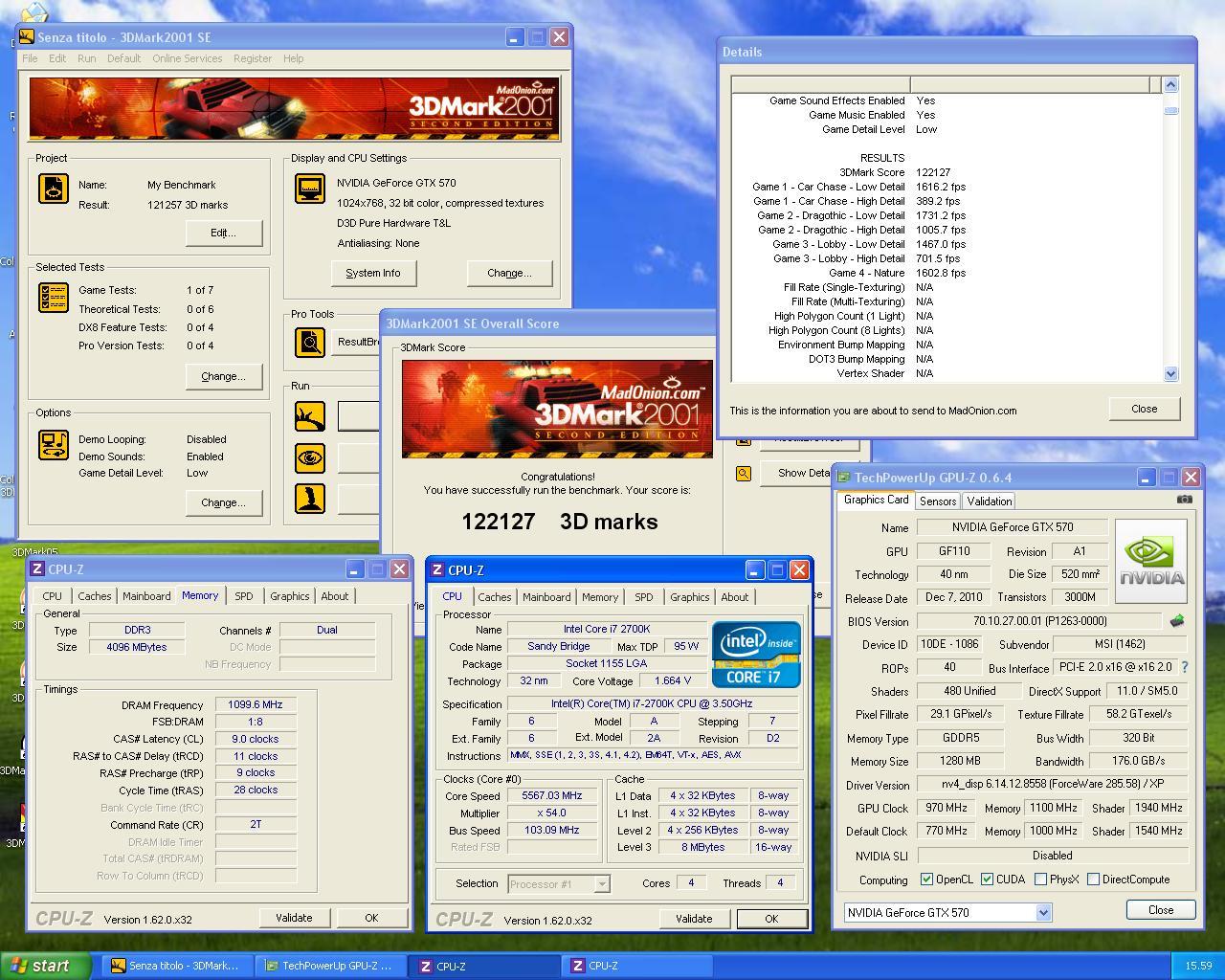The image size is (1225, 980).
Task: Click the GPU-Z window title icon
Action: tap(843, 477)
